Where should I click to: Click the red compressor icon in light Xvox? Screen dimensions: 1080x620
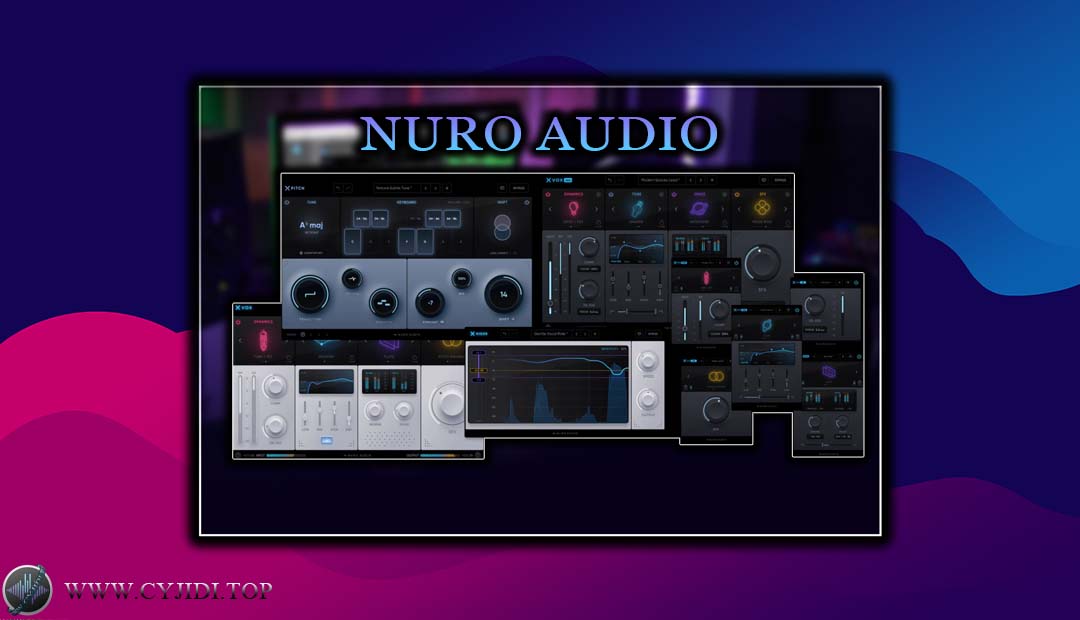tap(263, 340)
